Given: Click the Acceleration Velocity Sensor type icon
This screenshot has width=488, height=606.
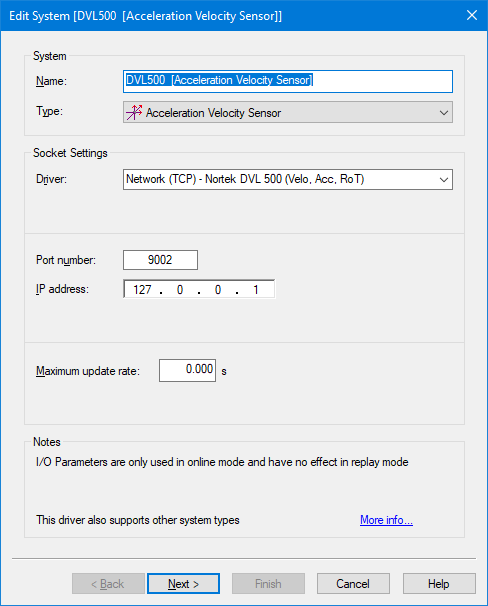Looking at the screenshot, I should pyautogui.click(x=134, y=112).
